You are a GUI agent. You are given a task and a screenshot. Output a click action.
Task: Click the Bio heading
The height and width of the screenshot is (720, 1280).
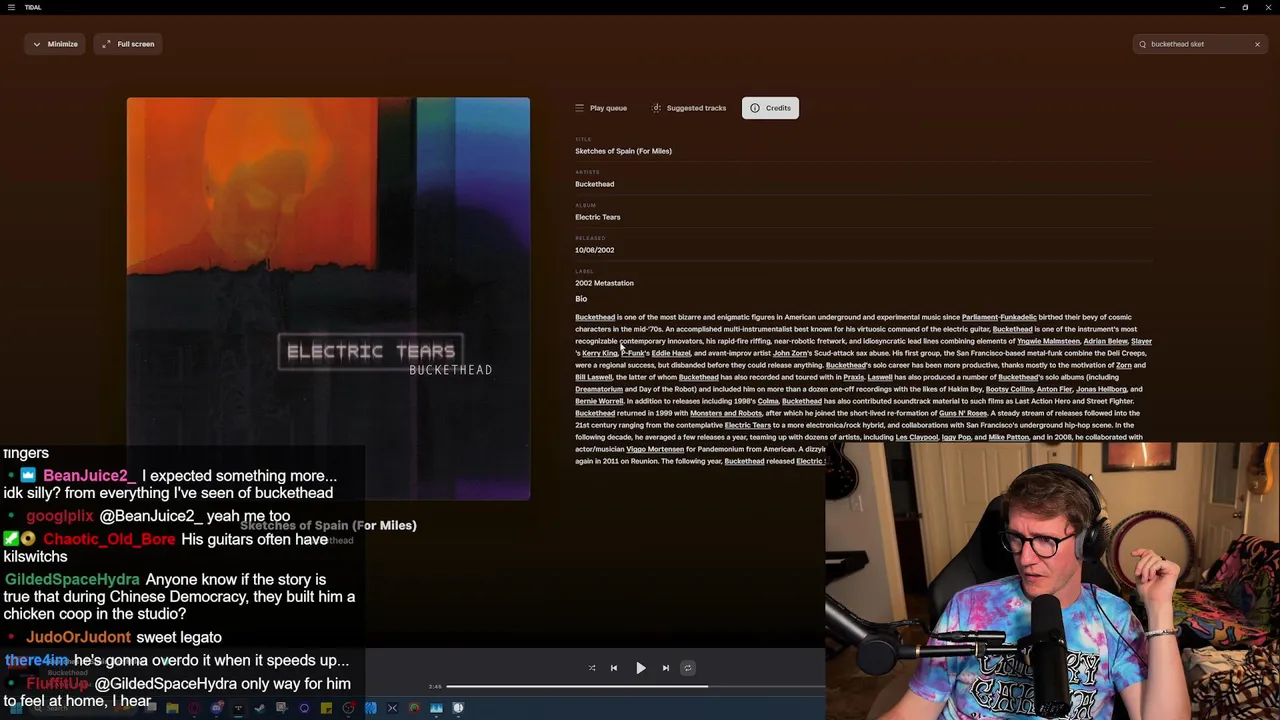click(581, 299)
